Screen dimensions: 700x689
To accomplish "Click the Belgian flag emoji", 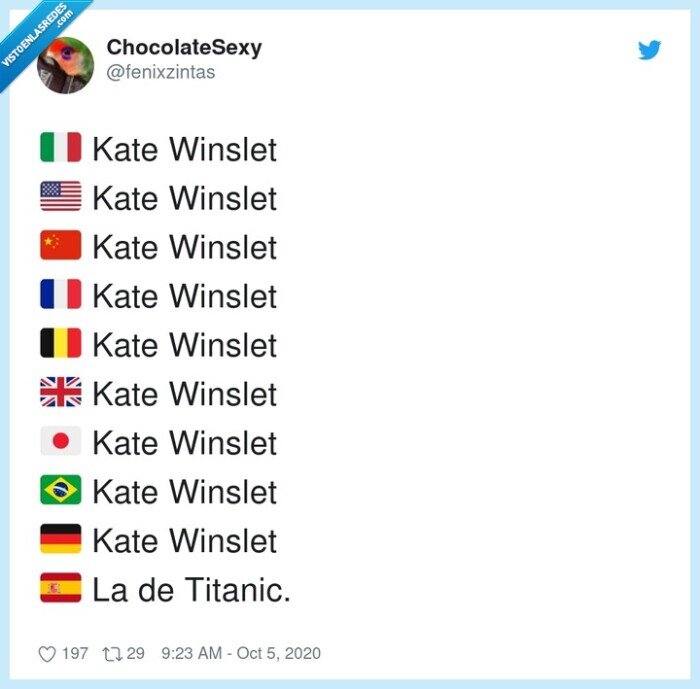I will point(60,344).
